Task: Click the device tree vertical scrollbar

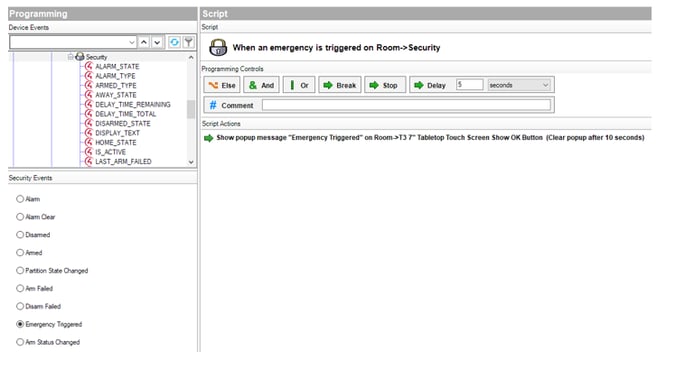Action: coord(191,109)
